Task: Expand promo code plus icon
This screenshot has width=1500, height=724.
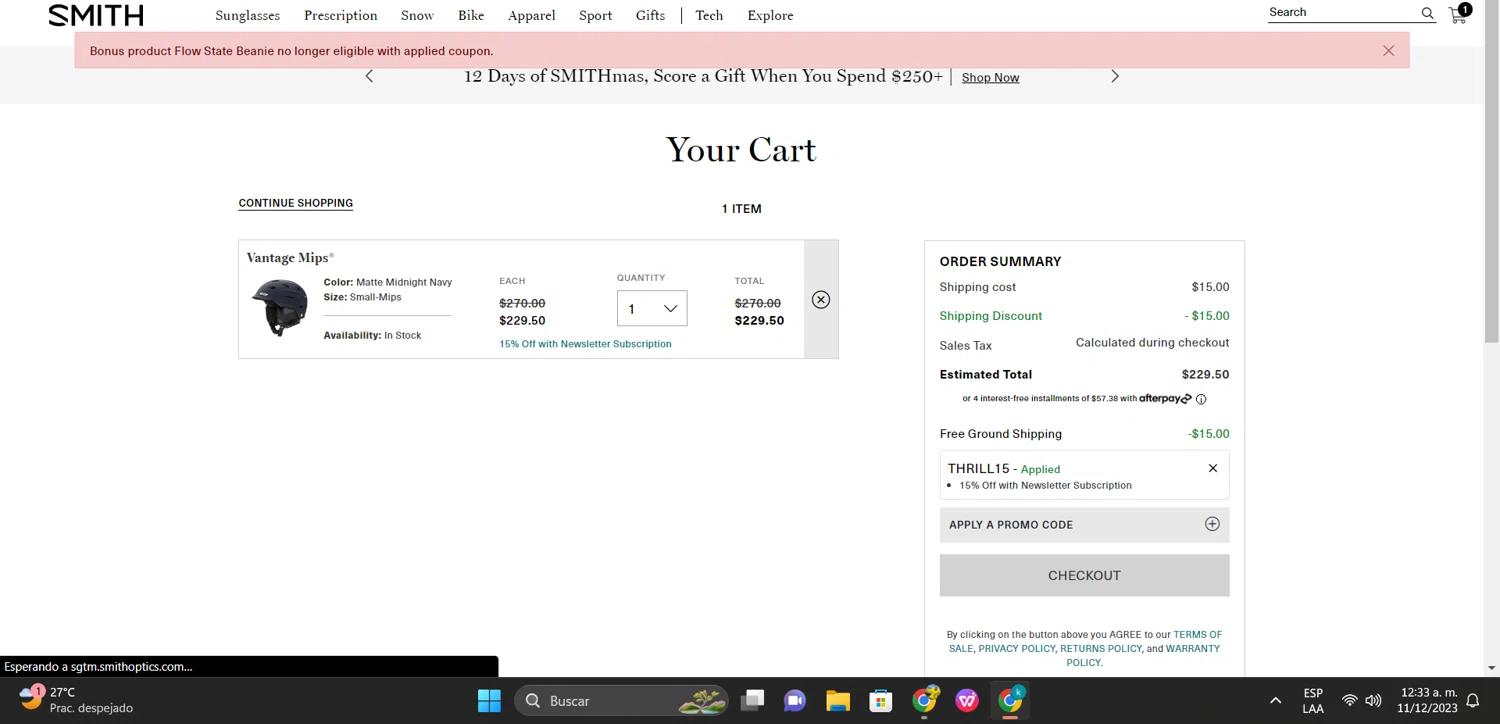Action: point(1212,524)
